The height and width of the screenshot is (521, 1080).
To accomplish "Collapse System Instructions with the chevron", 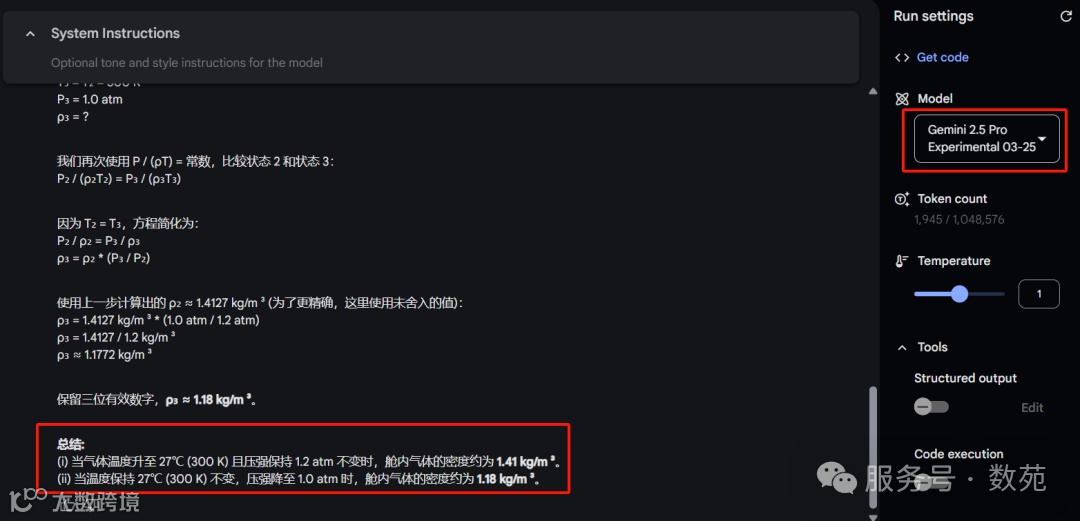I will click(x=30, y=34).
